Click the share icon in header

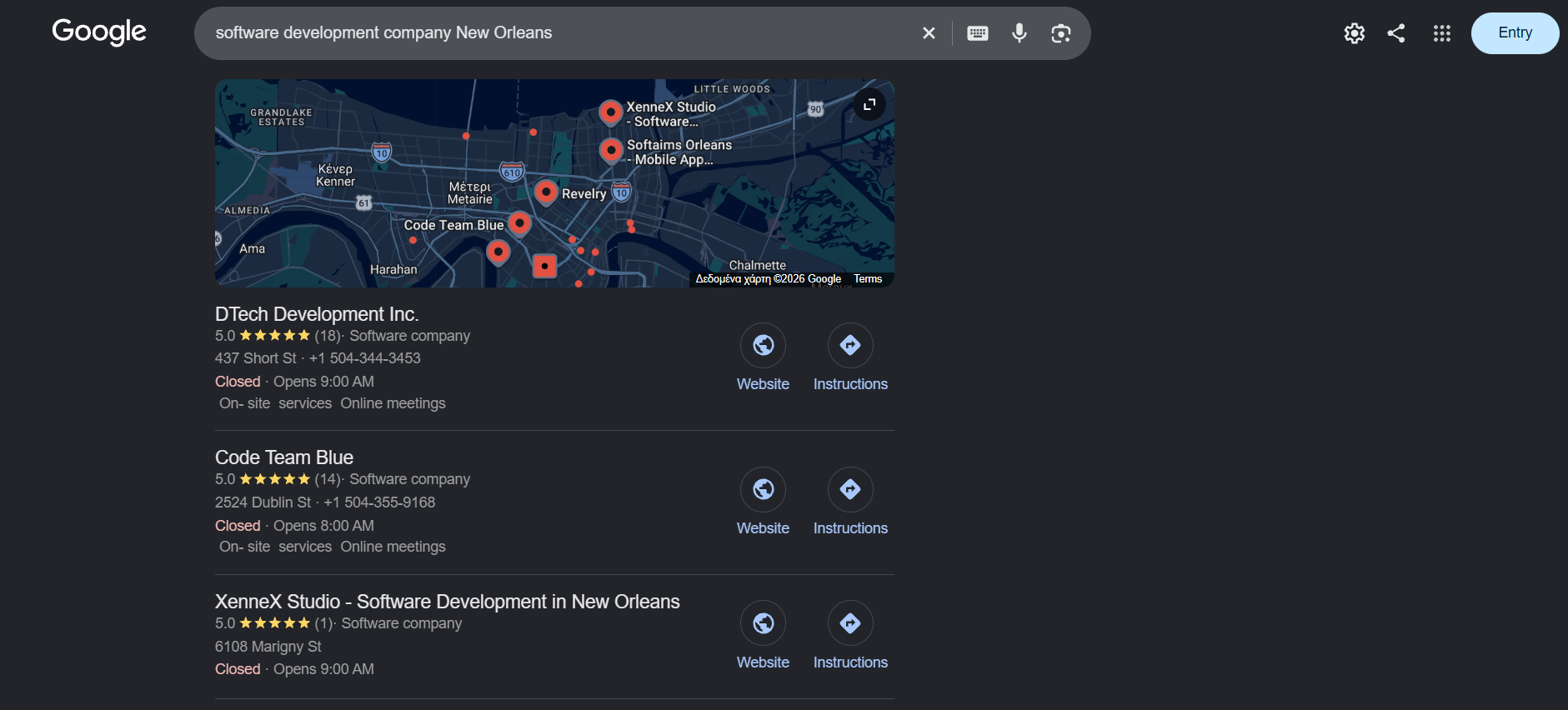pyautogui.click(x=1396, y=33)
